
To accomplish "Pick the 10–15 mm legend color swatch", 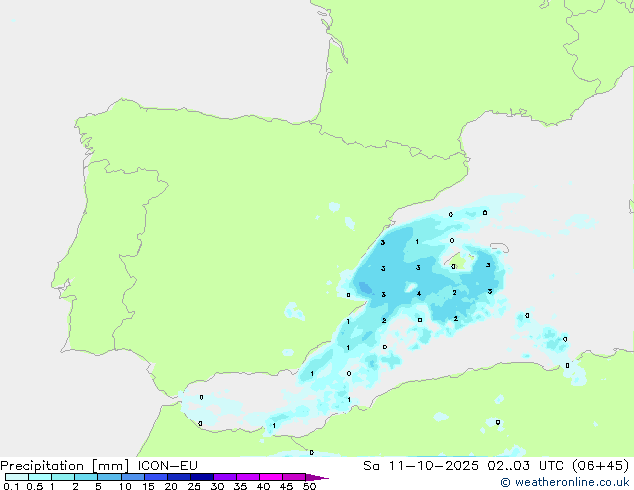I will (132, 477).
